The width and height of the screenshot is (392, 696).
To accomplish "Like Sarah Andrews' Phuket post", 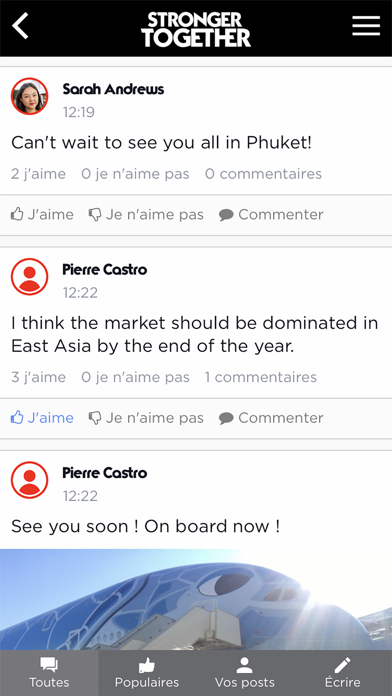I will point(42,215).
